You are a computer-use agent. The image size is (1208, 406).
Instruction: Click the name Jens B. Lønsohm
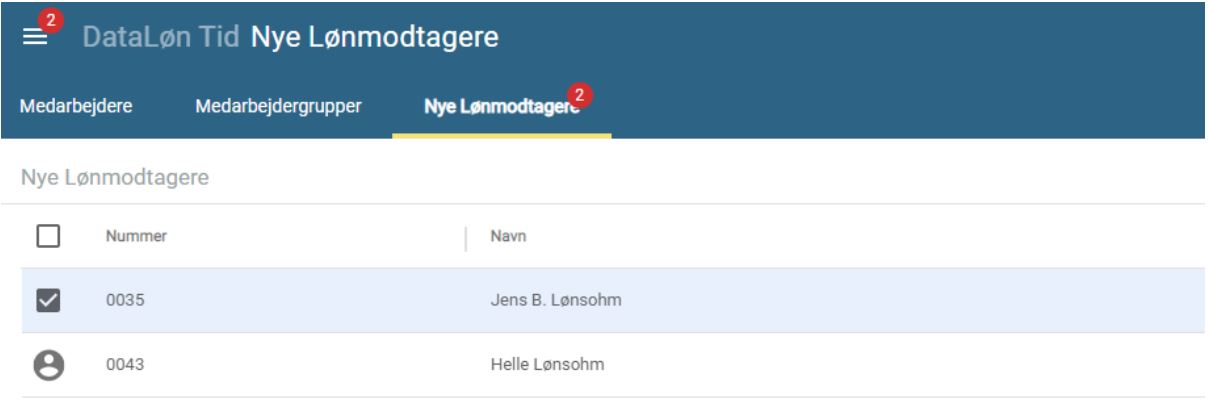543,300
